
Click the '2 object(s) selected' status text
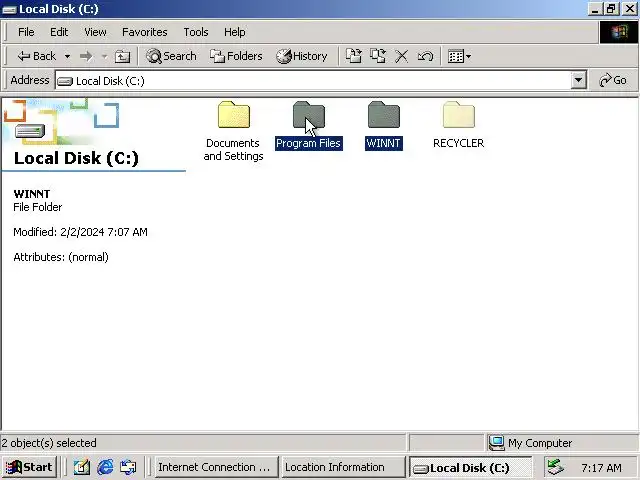49,443
